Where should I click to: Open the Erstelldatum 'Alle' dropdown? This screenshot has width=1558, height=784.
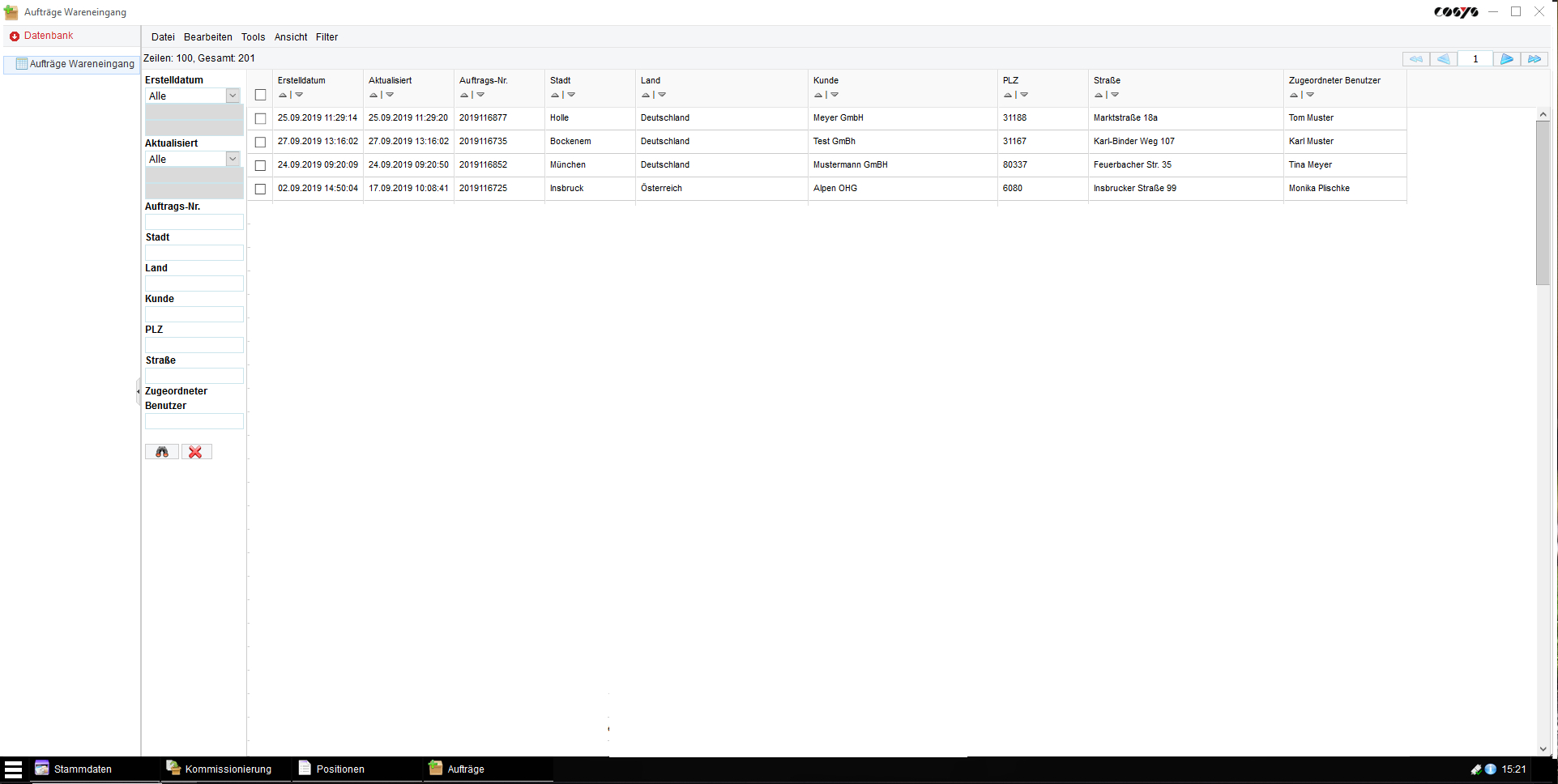(233, 95)
